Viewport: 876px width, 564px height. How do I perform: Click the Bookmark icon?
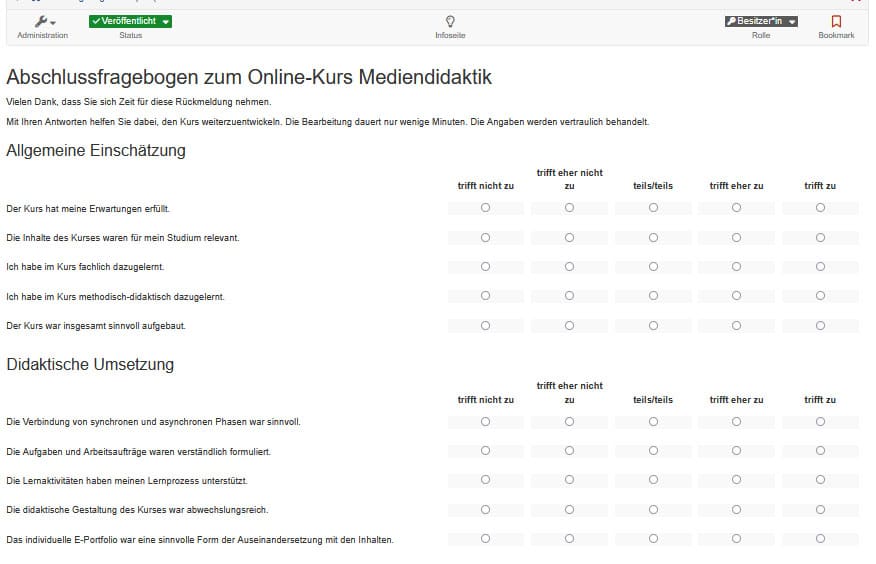836,21
